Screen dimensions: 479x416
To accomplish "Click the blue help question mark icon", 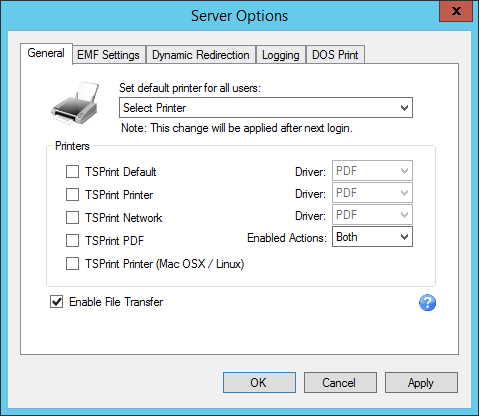I will coord(427,303).
